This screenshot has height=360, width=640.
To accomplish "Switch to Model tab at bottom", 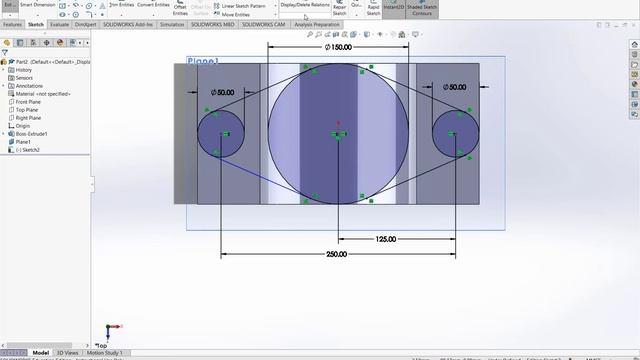I will pos(40,353).
